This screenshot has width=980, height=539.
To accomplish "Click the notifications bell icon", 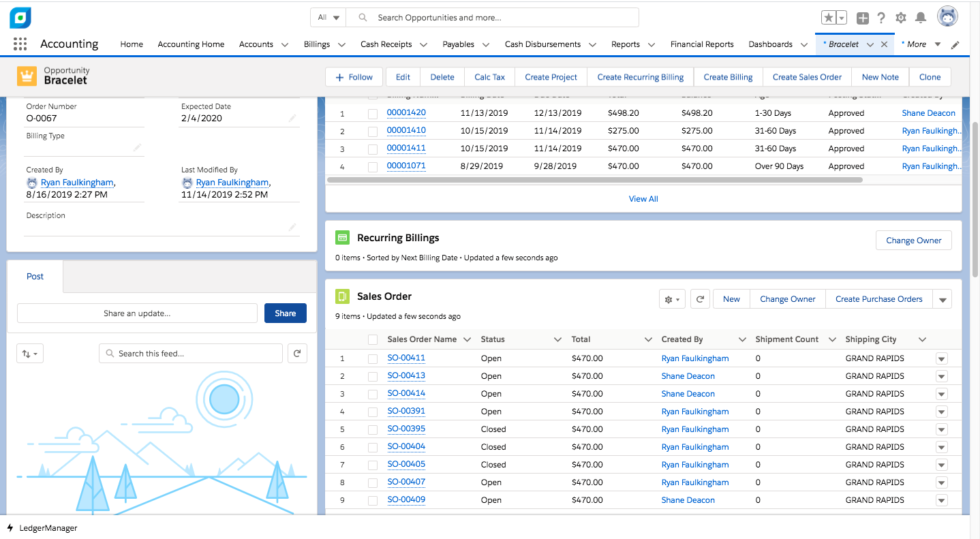I will click(920, 18).
